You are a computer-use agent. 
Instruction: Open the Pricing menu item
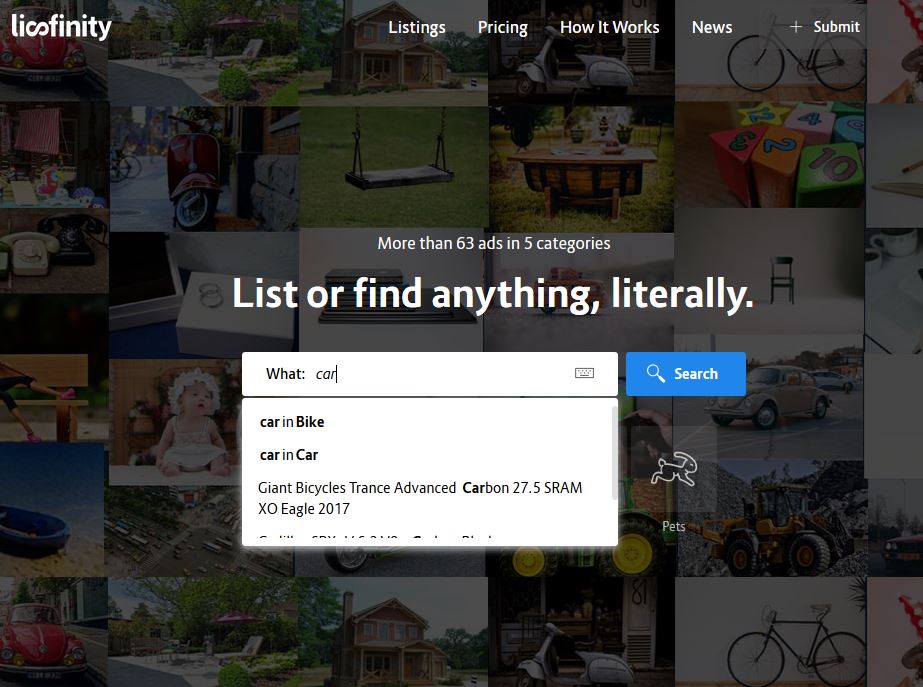[502, 28]
